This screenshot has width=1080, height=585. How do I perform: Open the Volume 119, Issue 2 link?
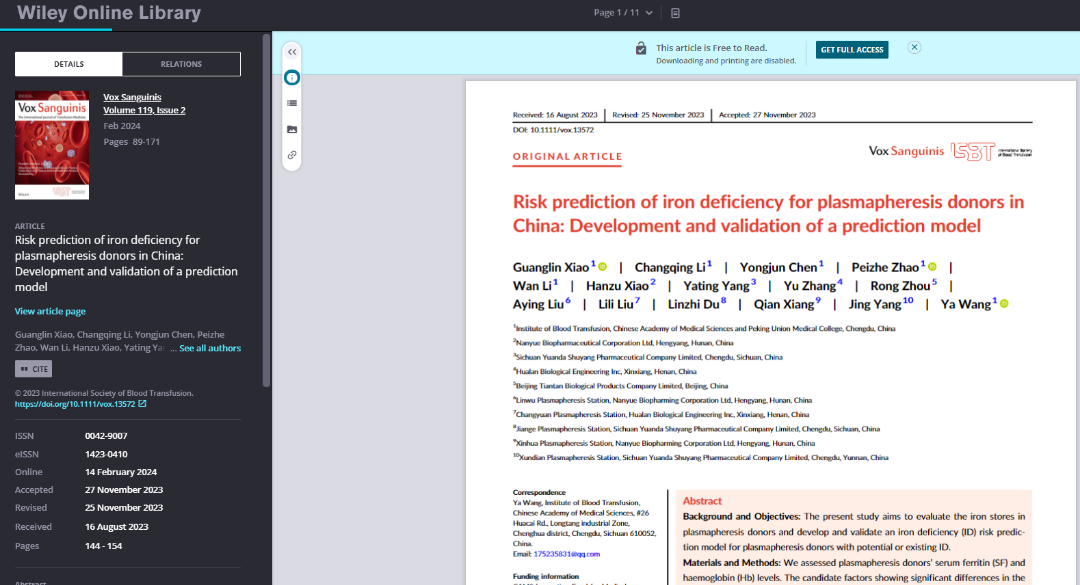pyautogui.click(x=144, y=110)
